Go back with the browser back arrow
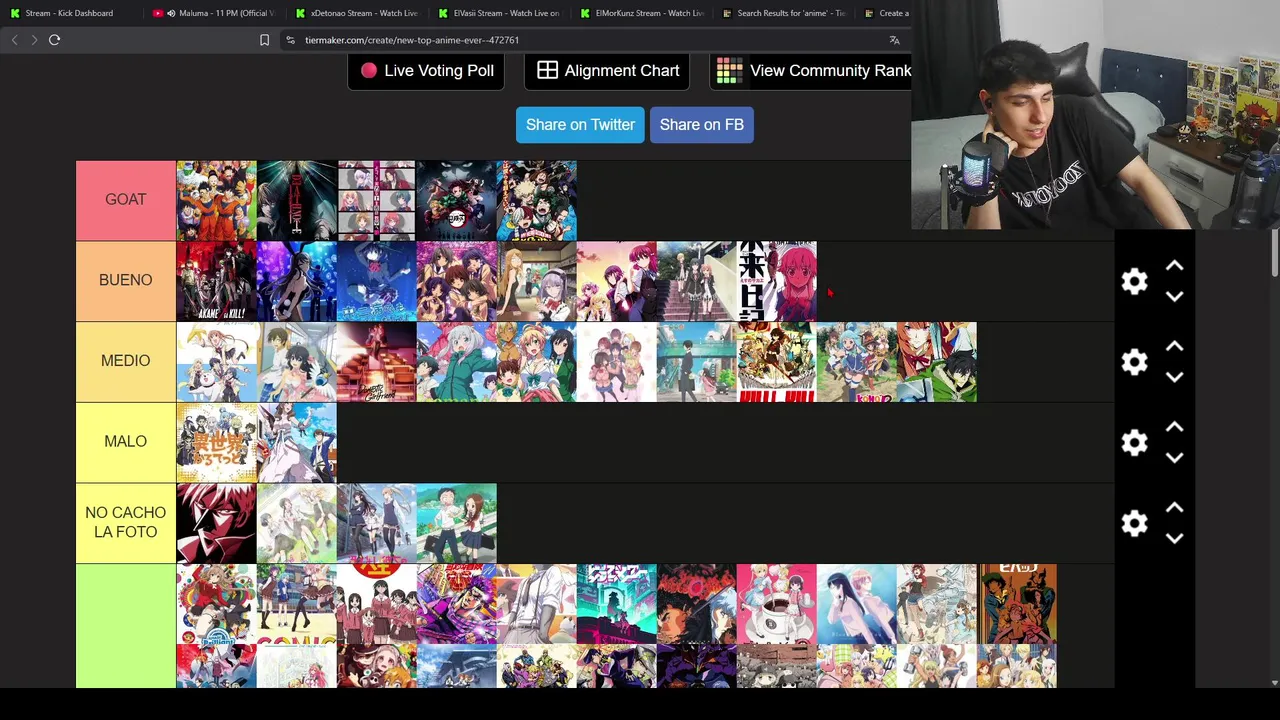The image size is (1280, 720). click(14, 40)
